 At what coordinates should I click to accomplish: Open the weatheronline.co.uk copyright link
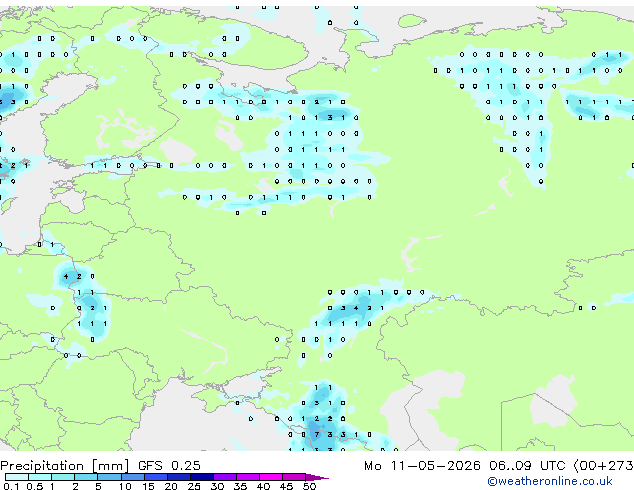[549, 481]
